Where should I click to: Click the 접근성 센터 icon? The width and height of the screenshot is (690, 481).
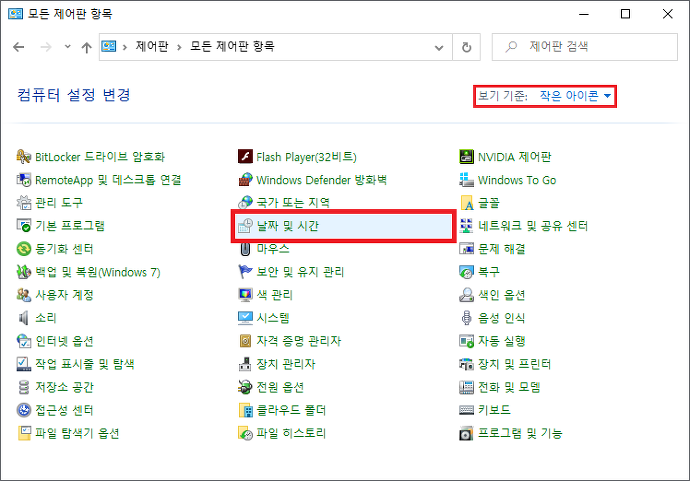(23, 410)
